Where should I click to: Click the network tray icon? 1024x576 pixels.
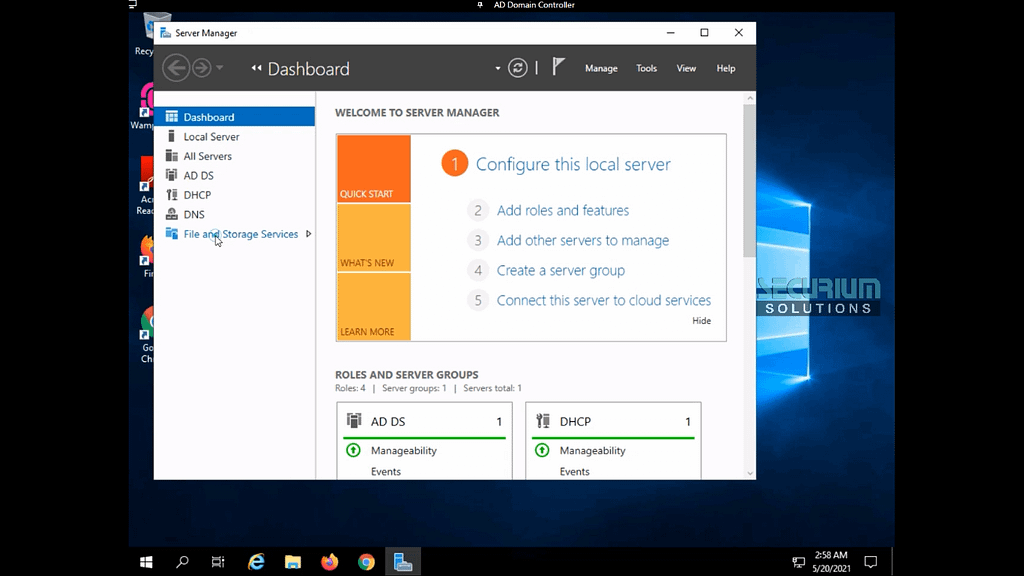[798, 562]
